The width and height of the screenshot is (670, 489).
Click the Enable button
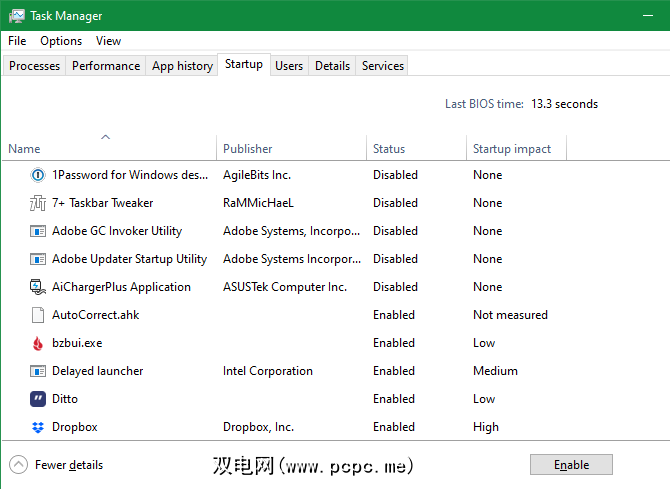tap(571, 465)
